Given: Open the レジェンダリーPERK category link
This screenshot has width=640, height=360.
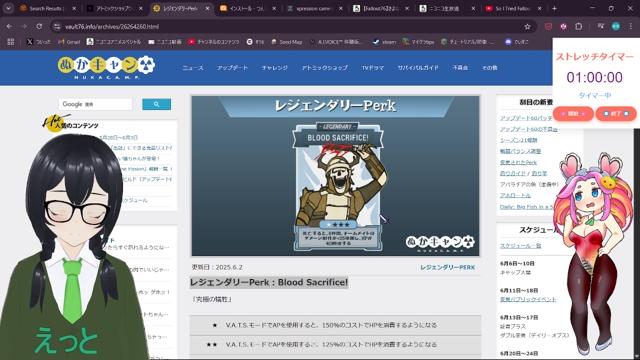Looking at the screenshot, I should tap(447, 267).
